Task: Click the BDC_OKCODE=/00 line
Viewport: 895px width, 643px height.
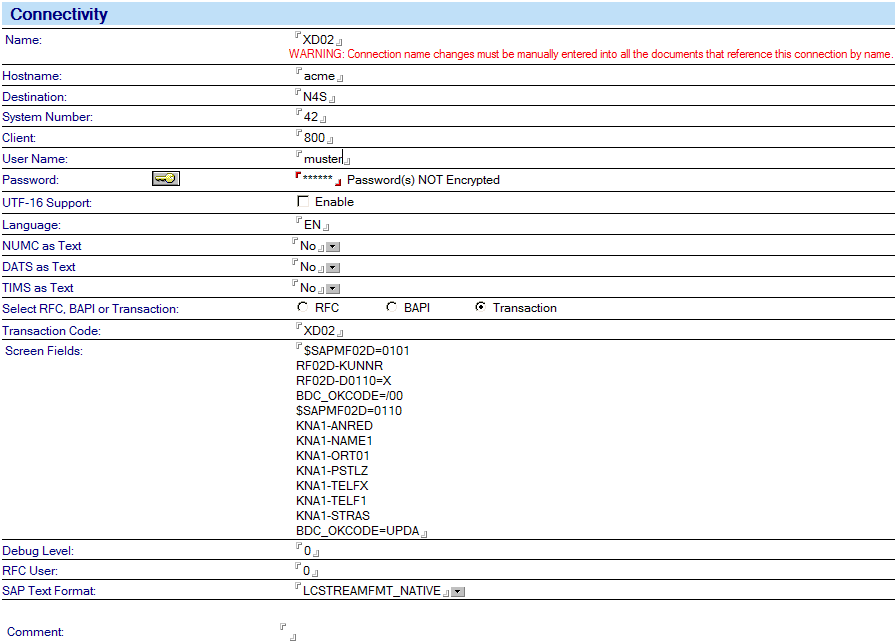Action: 349,395
